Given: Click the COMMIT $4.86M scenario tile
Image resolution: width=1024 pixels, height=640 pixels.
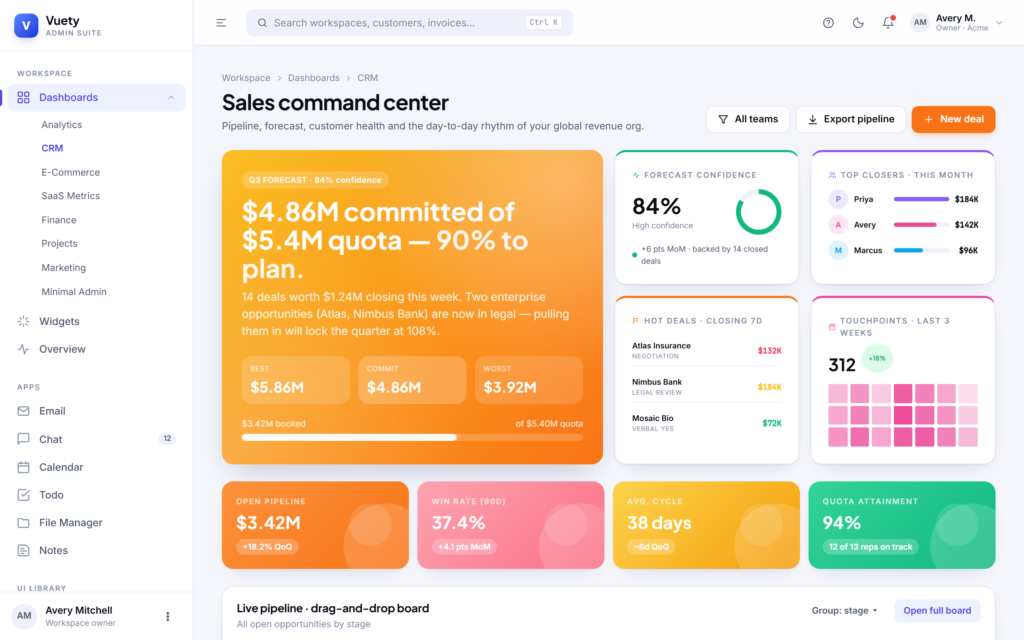Looking at the screenshot, I should [412, 379].
